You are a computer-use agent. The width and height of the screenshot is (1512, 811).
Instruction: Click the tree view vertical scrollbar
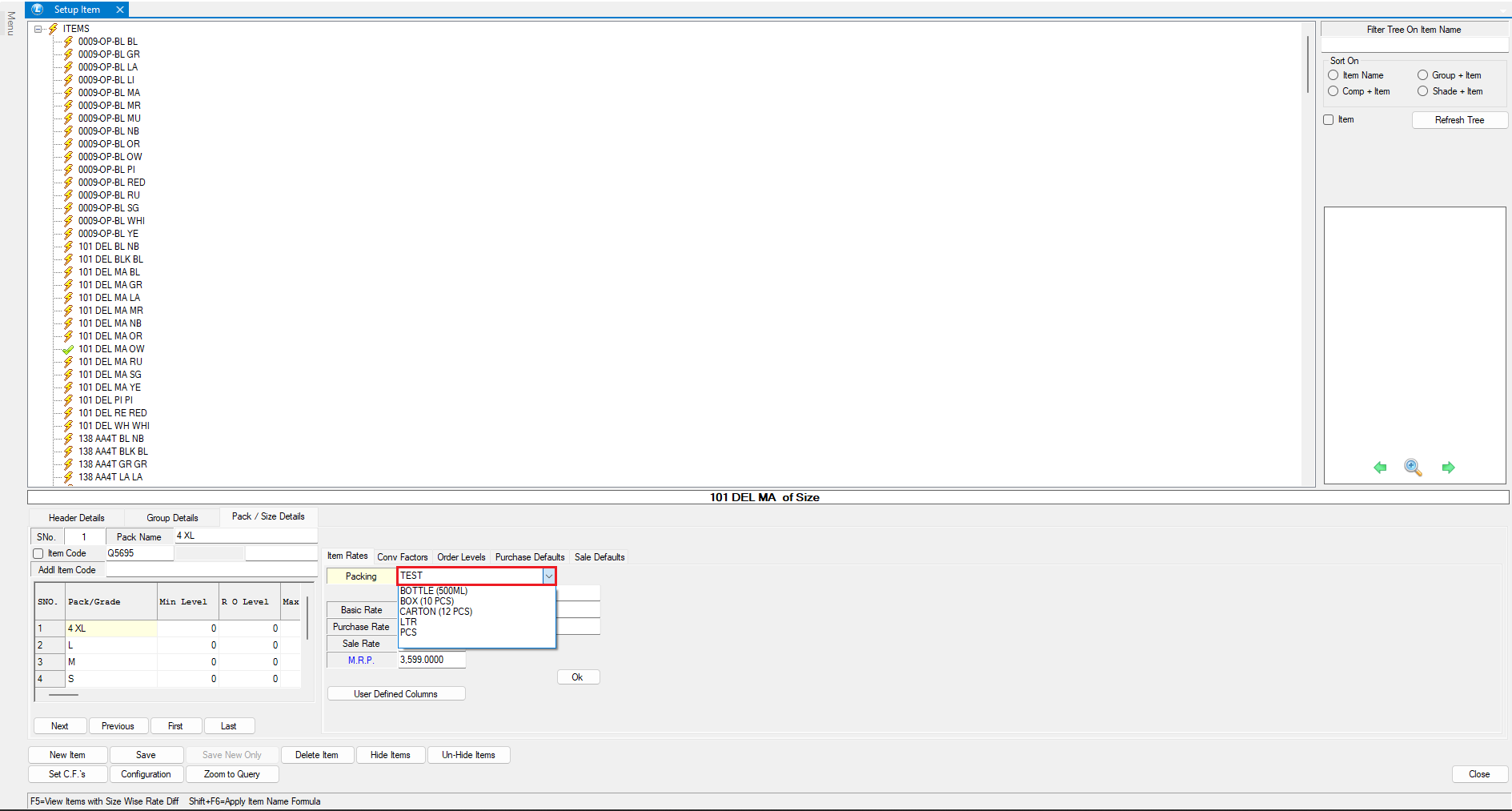click(1308, 64)
